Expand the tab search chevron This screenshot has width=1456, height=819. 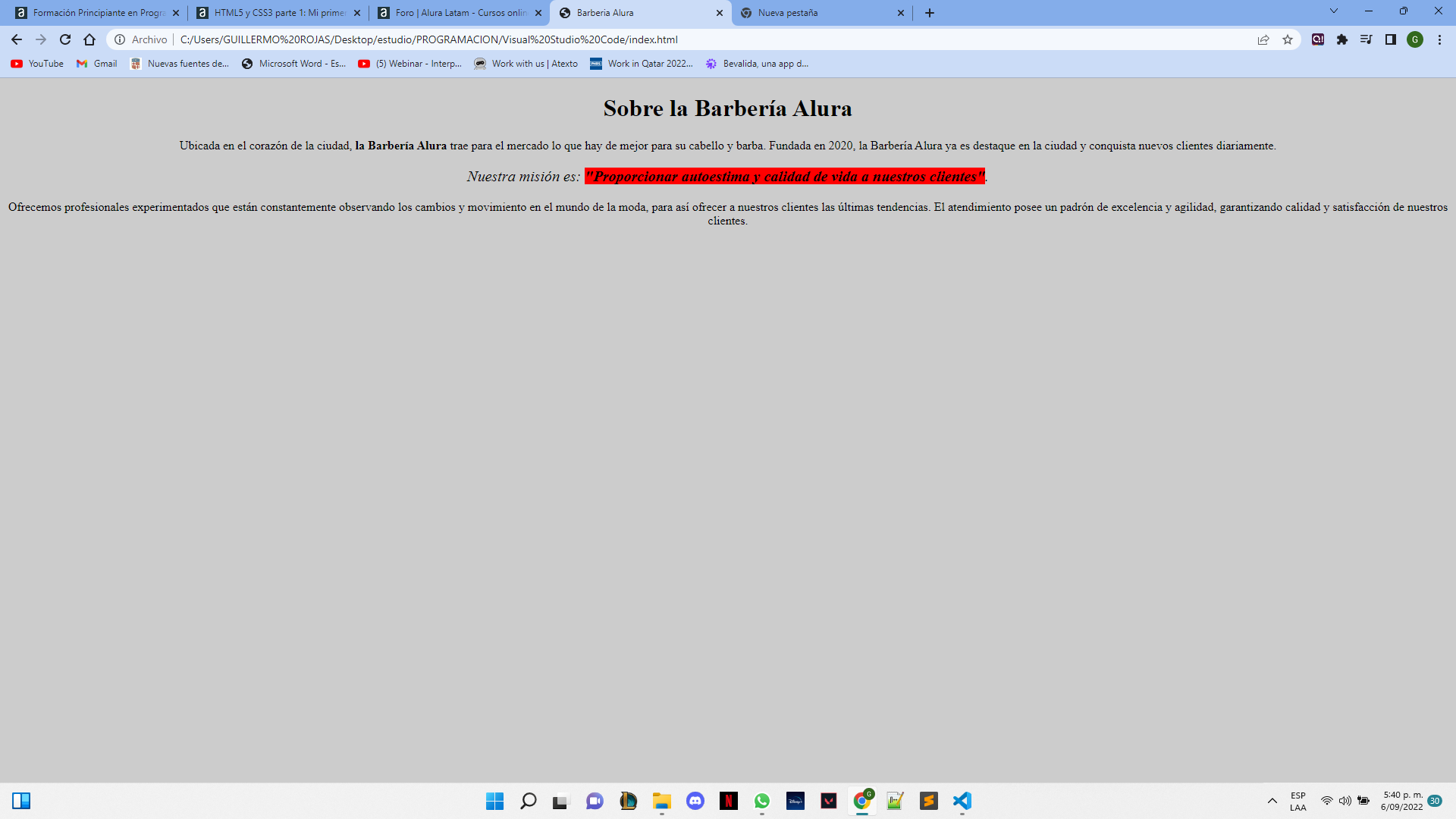coord(1334,11)
